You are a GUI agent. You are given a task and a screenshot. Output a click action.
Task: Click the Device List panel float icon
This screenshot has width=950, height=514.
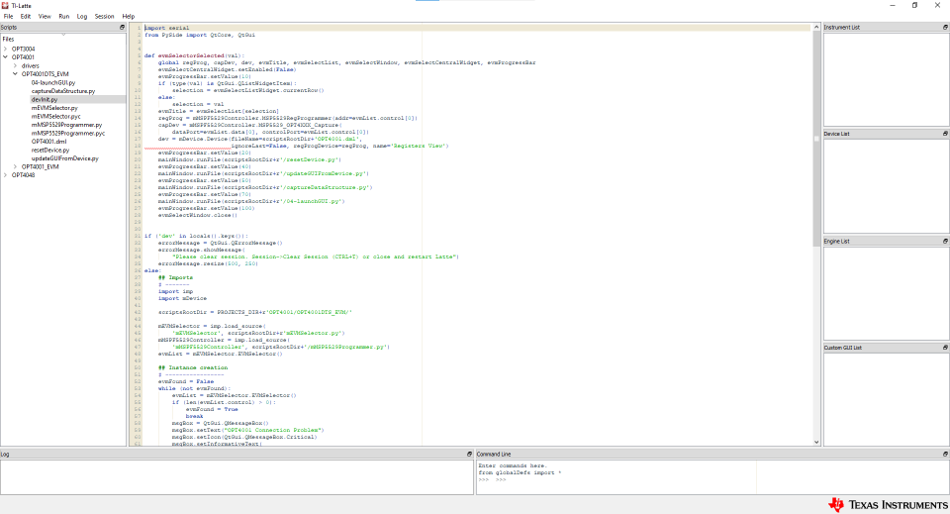point(945,133)
